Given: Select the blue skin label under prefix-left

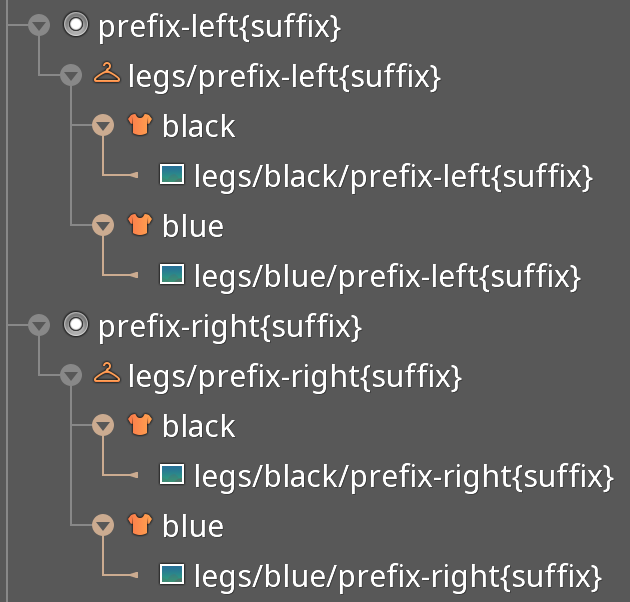Looking at the screenshot, I should click(x=193, y=226).
